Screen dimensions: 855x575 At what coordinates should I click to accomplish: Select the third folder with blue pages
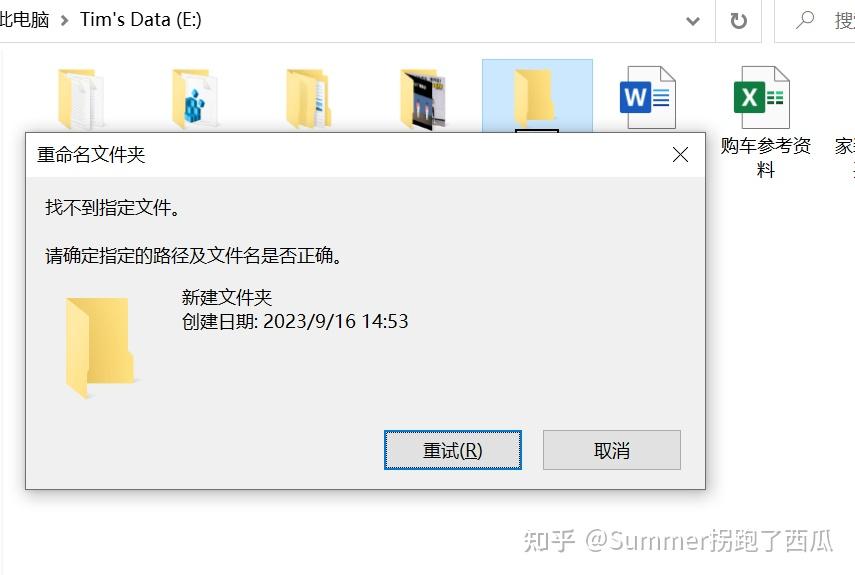tap(309, 98)
